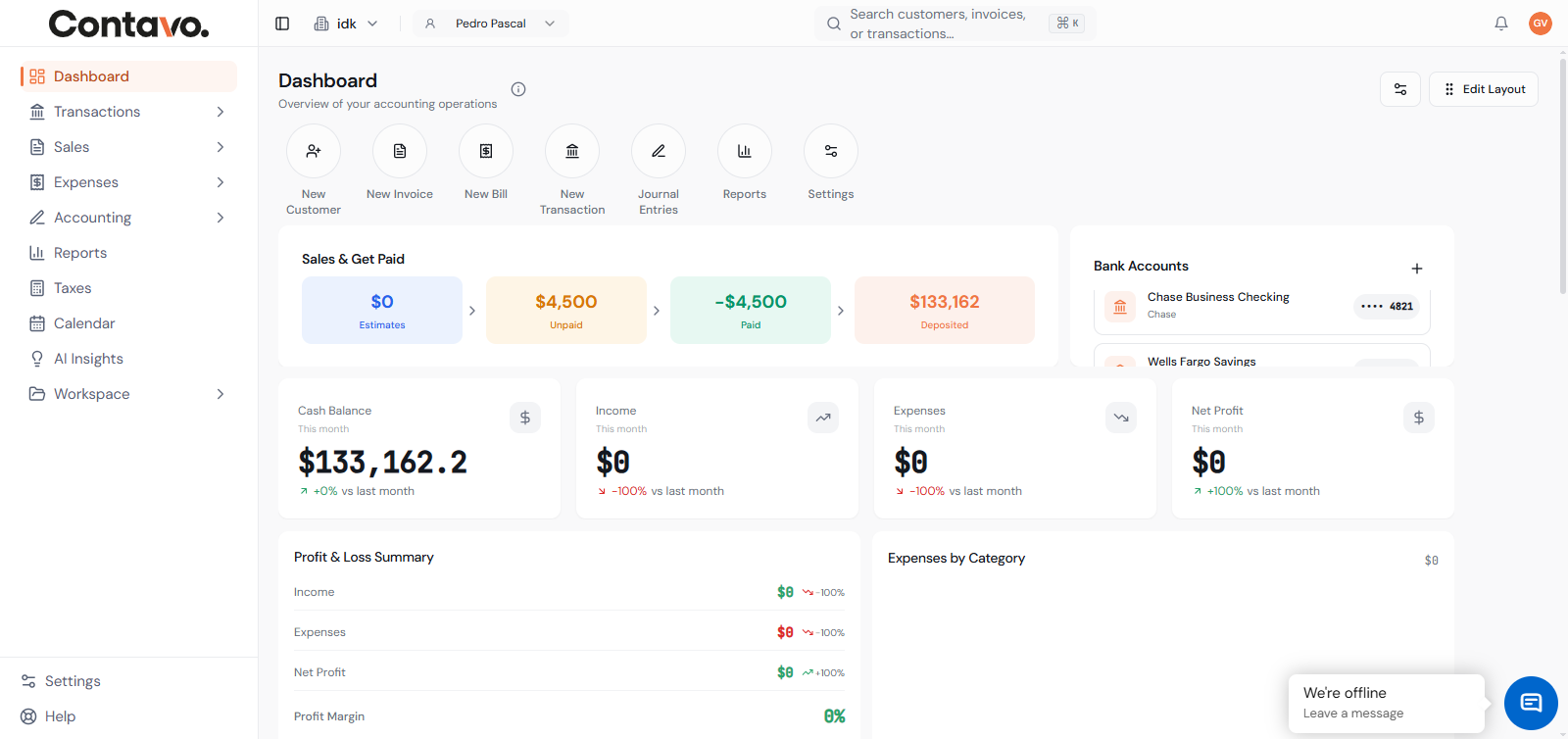Click the Journal Entries pencil icon
1568x739 pixels.
(x=659, y=151)
